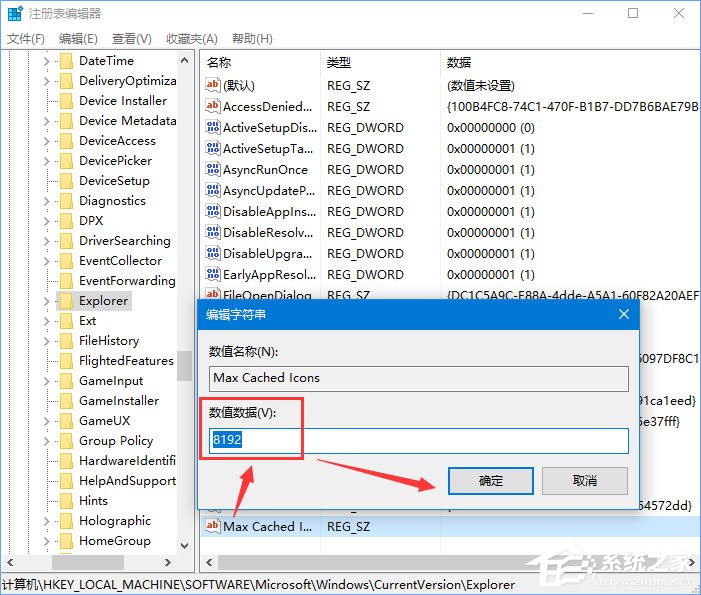The width and height of the screenshot is (701, 595).
Task: Click tree pane scroll down arrow
Action: pyautogui.click(x=184, y=545)
